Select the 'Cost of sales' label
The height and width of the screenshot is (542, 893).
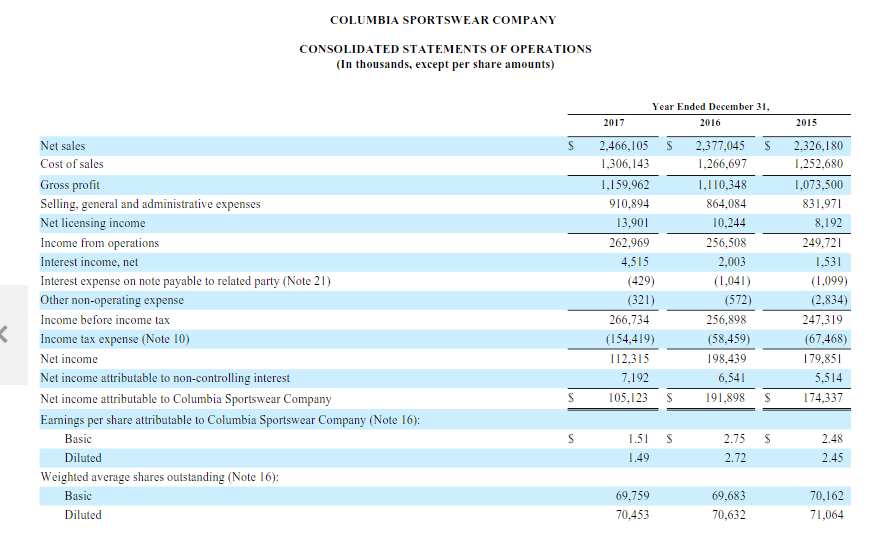pyautogui.click(x=72, y=165)
